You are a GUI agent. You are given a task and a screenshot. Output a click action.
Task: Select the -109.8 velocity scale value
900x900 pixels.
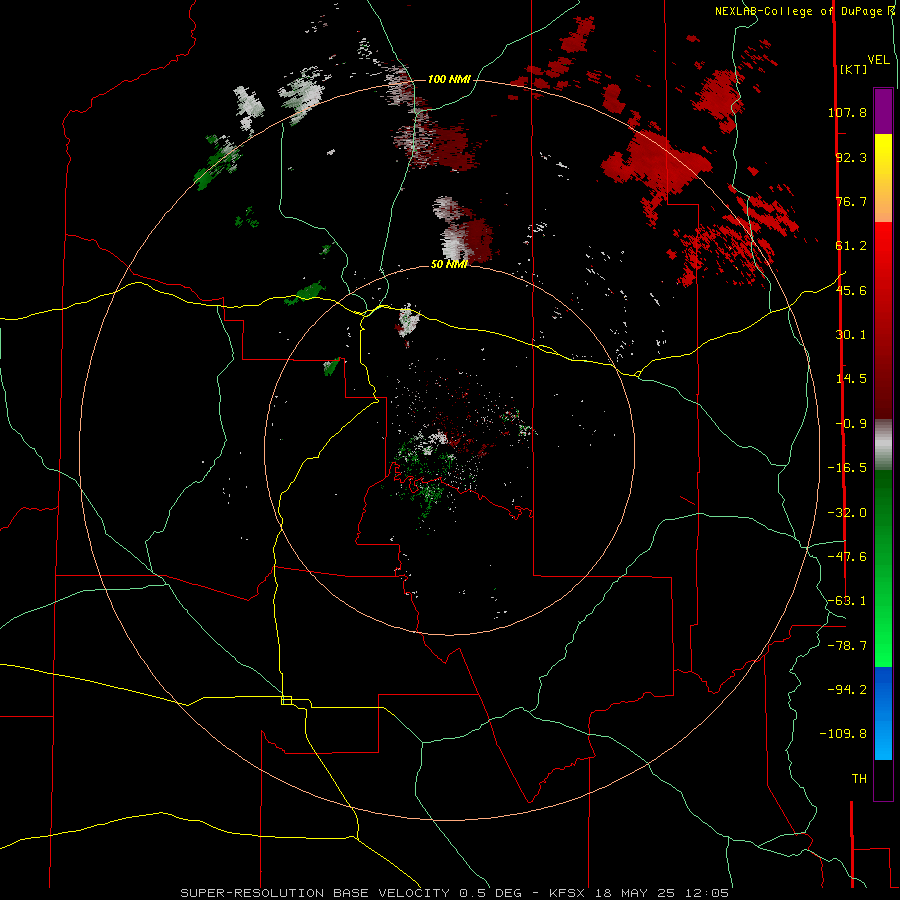coord(843,734)
